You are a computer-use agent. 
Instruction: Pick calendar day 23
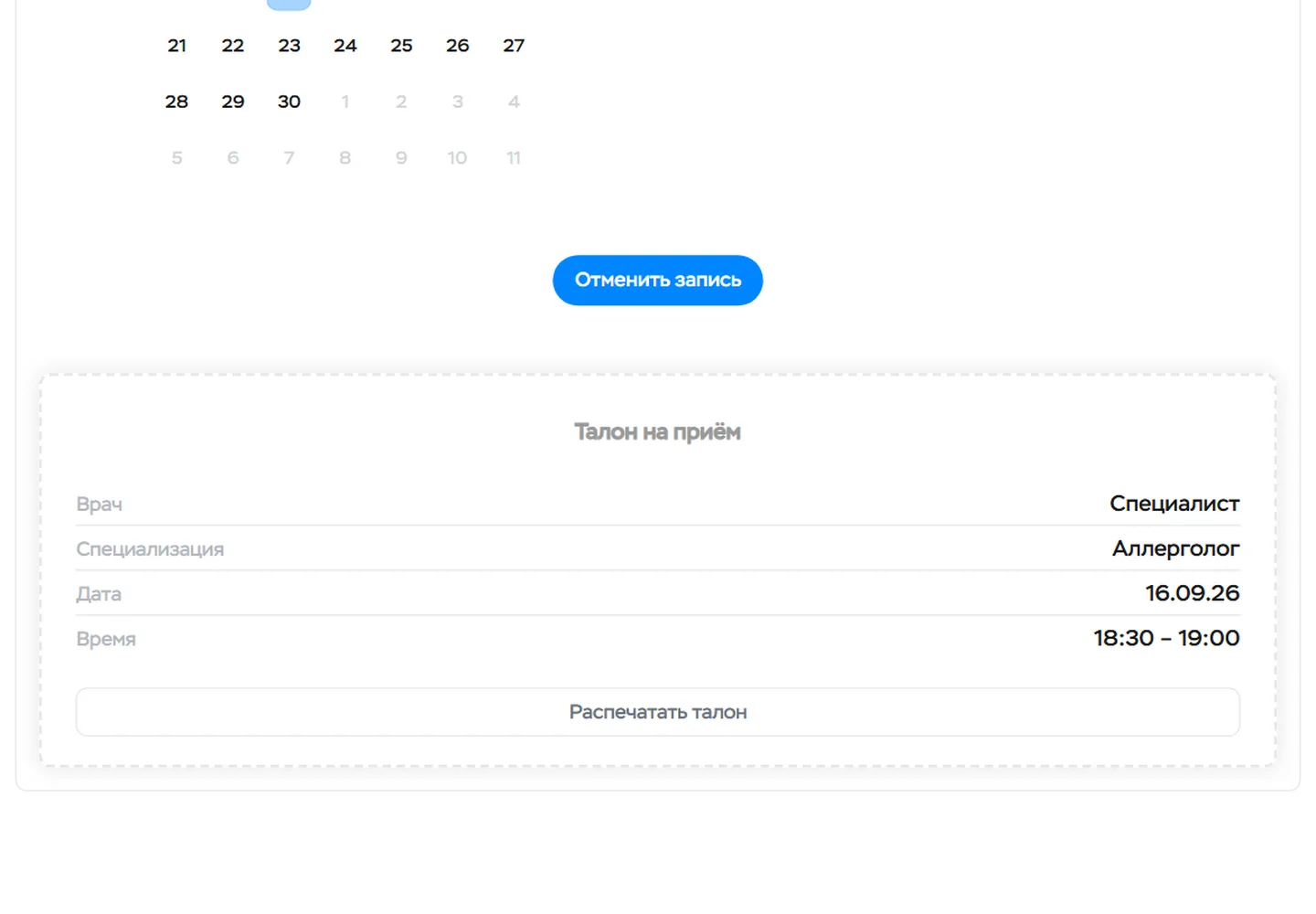289,46
